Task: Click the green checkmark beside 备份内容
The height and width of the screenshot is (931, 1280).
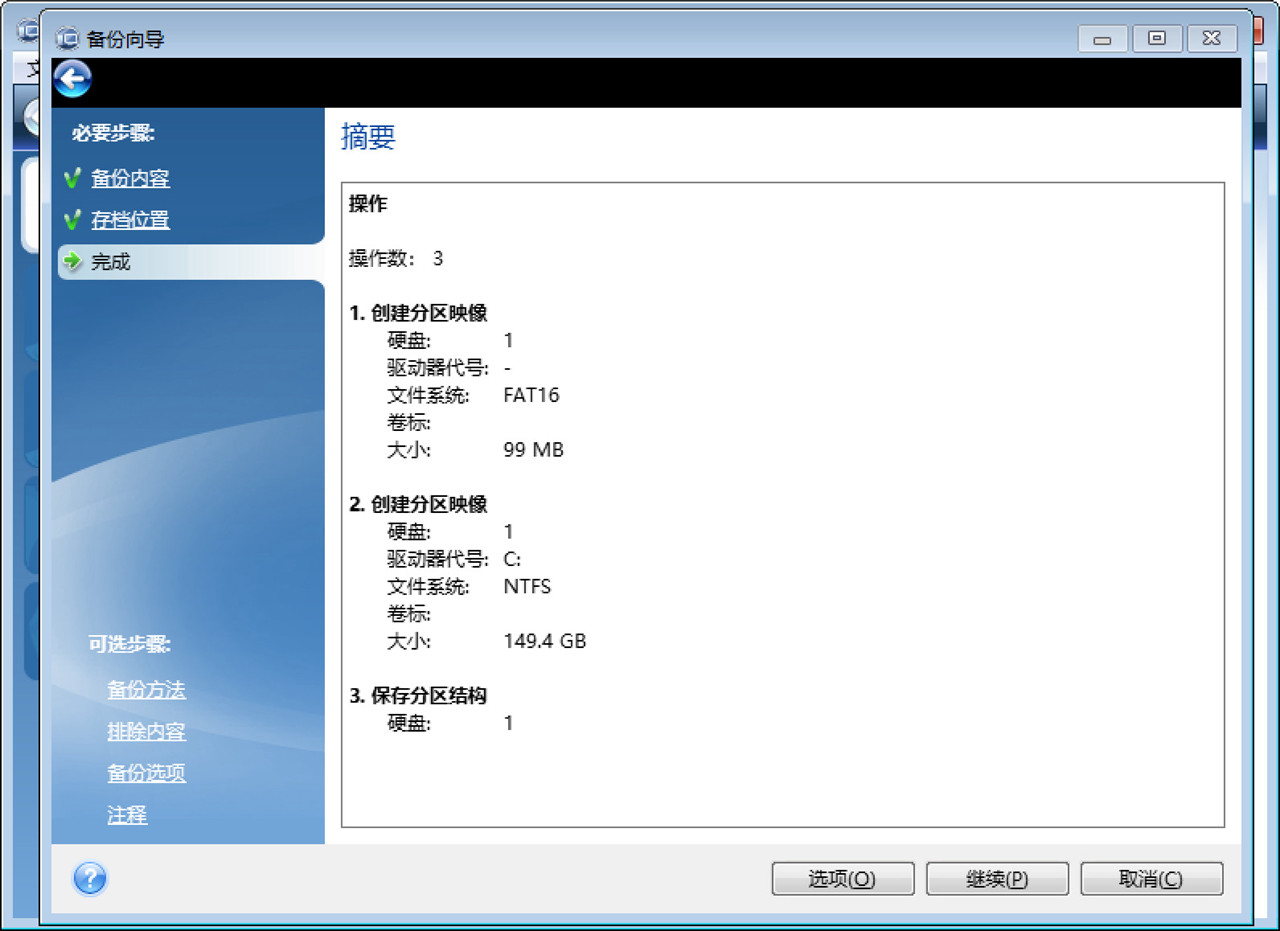Action: 72,177
